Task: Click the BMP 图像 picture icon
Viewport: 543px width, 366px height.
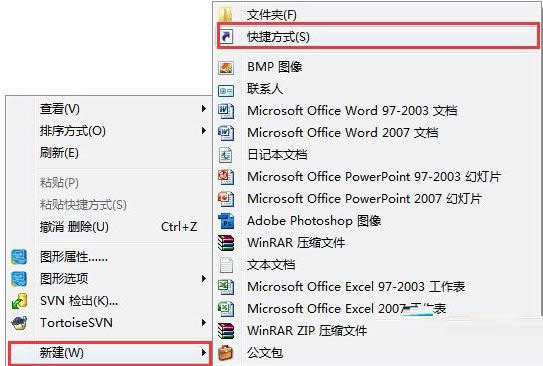Action: (226, 68)
